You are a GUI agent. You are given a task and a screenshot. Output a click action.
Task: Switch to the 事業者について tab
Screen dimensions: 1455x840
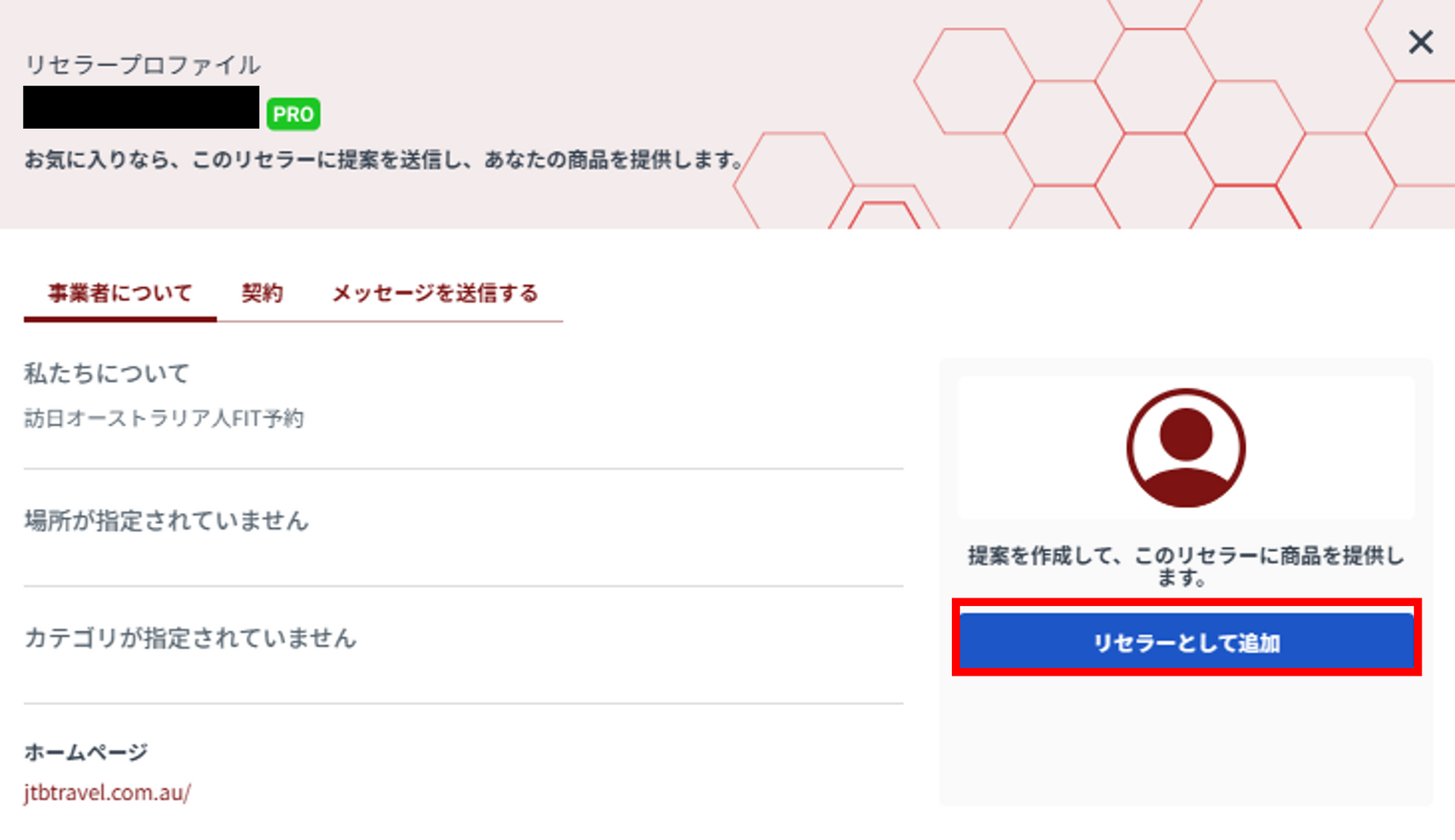[x=120, y=293]
